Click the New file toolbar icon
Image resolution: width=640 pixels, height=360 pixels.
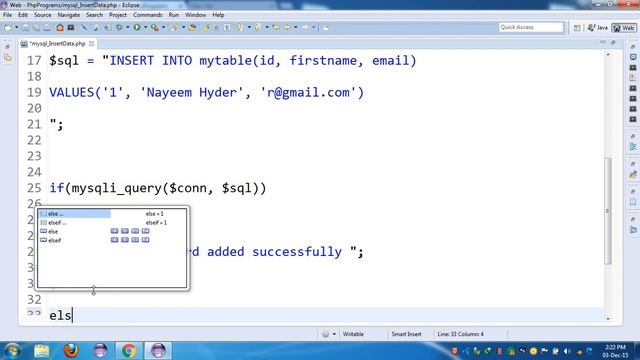[8, 27]
